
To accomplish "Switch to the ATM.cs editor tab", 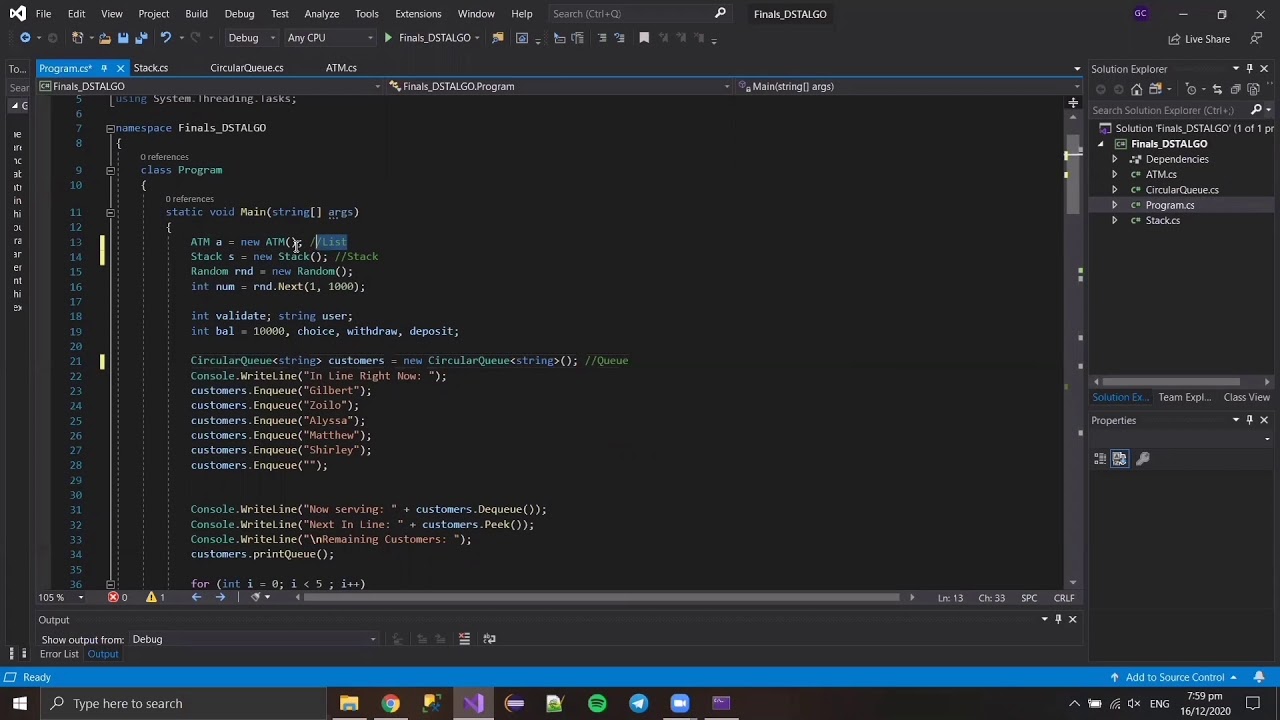I will 341,68.
